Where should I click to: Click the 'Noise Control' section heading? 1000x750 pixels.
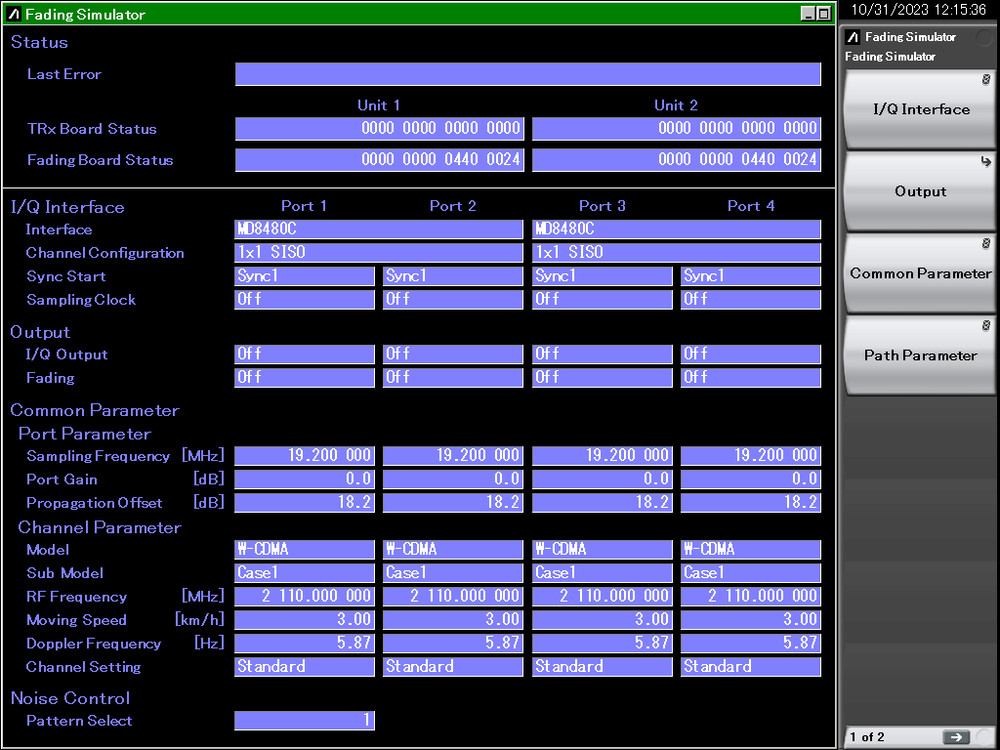pyautogui.click(x=70, y=698)
